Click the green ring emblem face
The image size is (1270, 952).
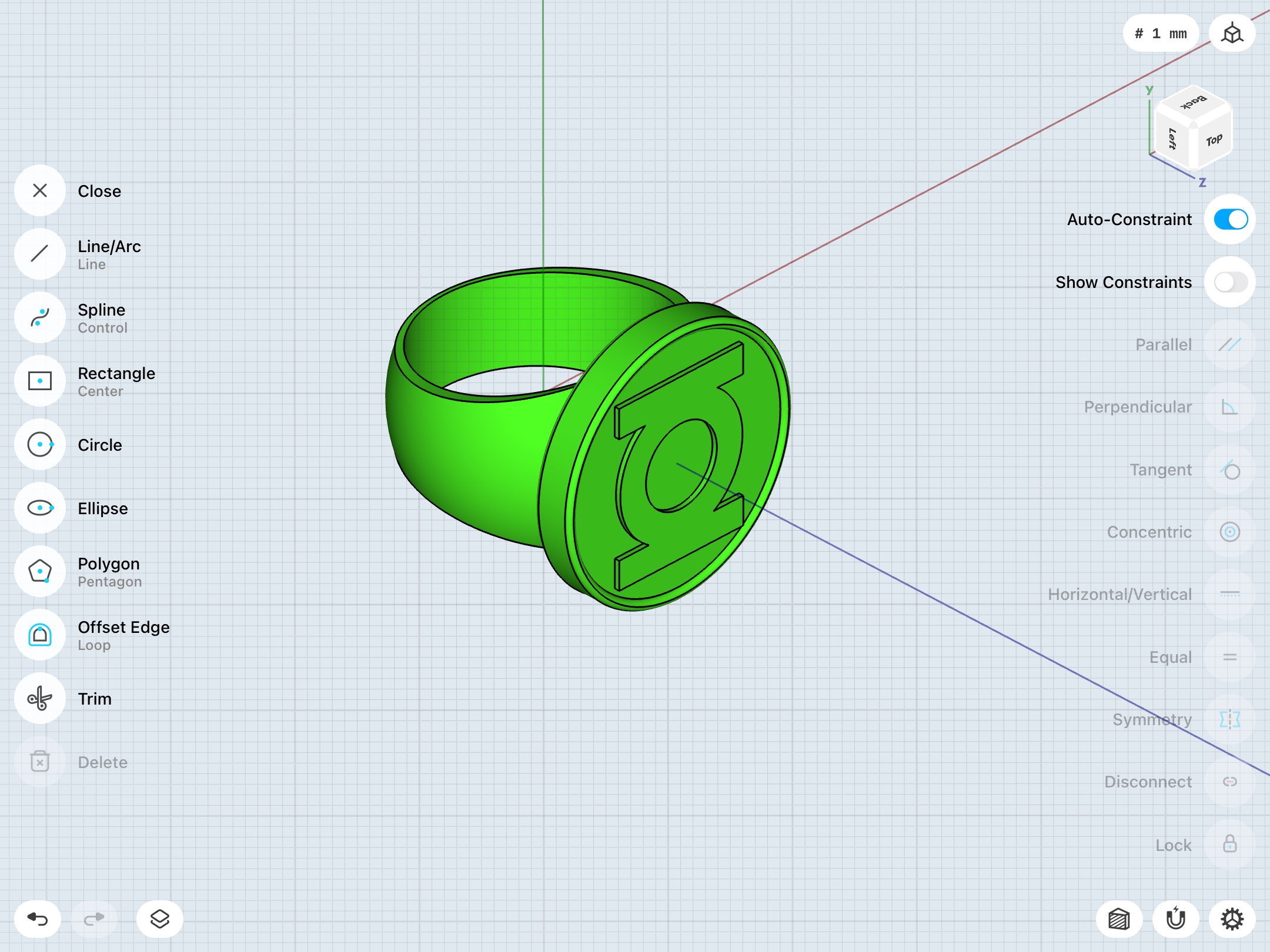pos(676,464)
